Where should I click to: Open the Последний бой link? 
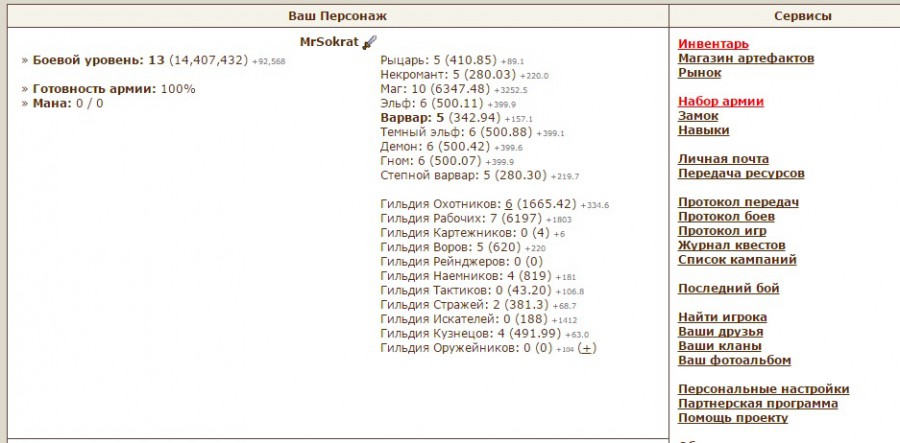(728, 289)
